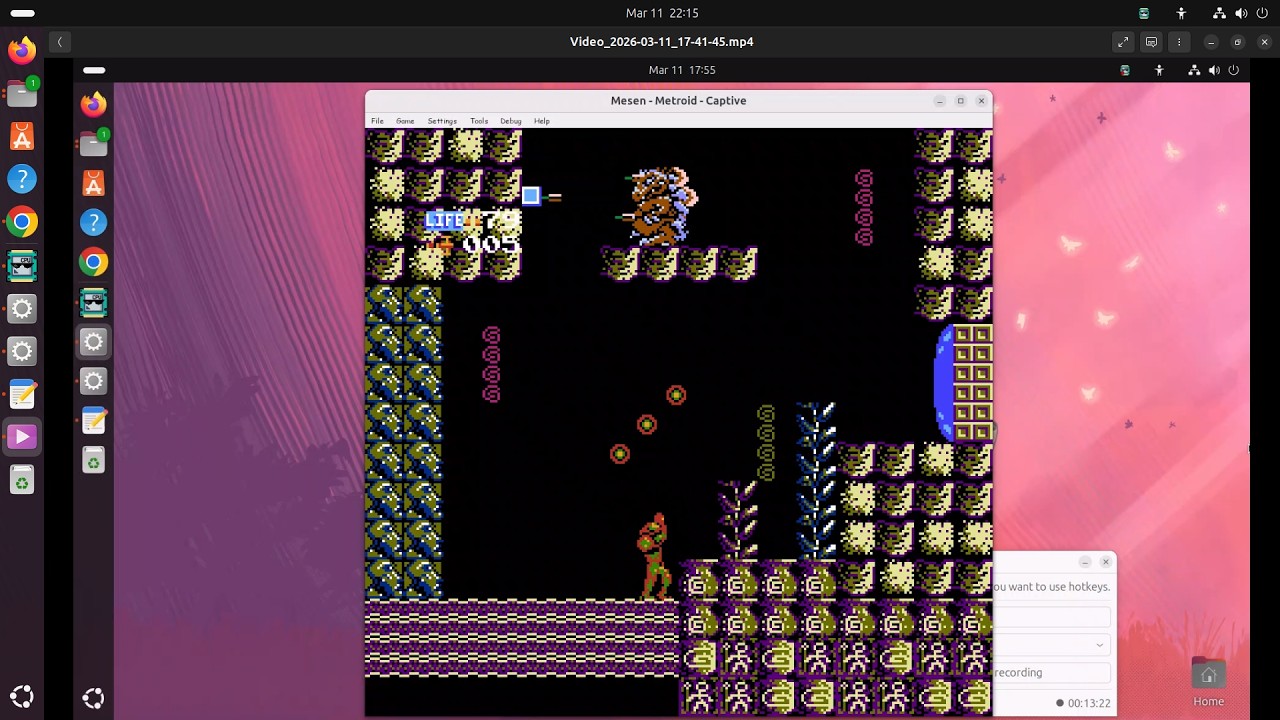Viewport: 1280px width, 720px height.
Task: Open Firefox from the outer Ubuntu dock
Action: tap(22, 49)
